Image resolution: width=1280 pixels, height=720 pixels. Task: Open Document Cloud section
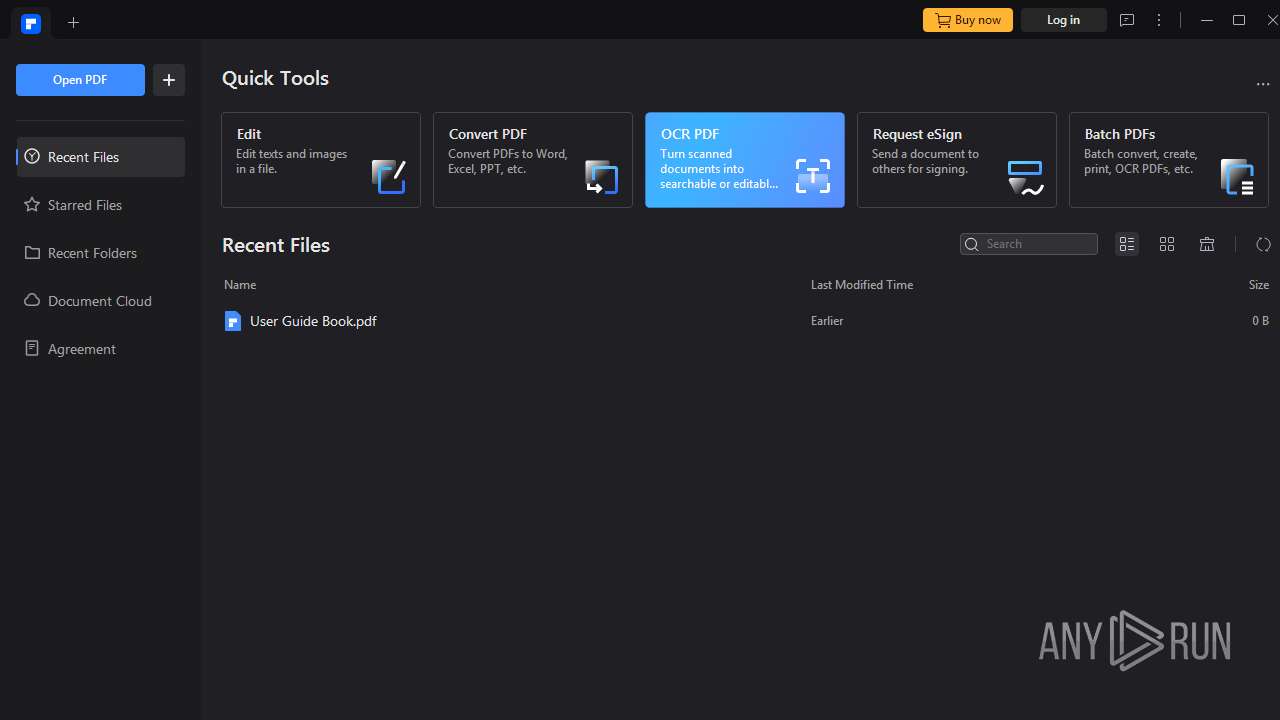pos(101,301)
